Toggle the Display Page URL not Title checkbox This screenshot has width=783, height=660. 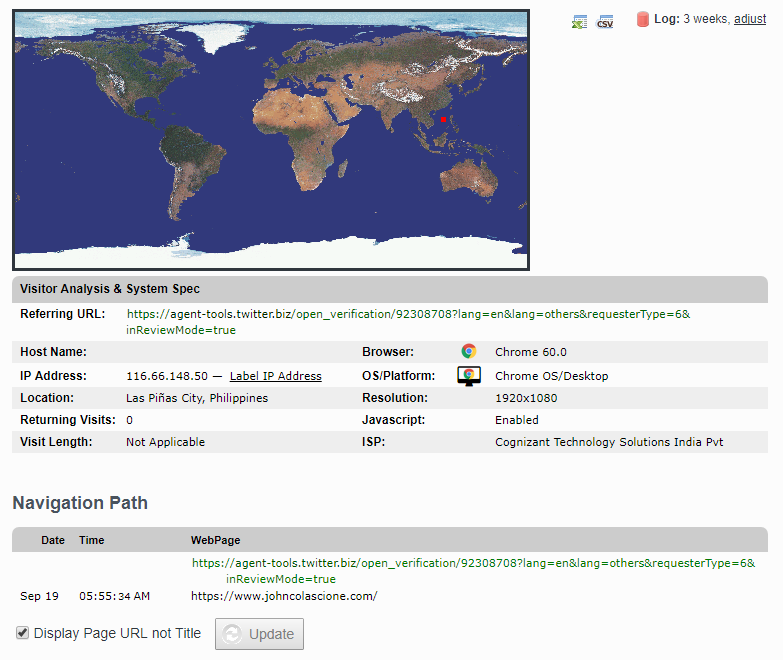[22, 633]
